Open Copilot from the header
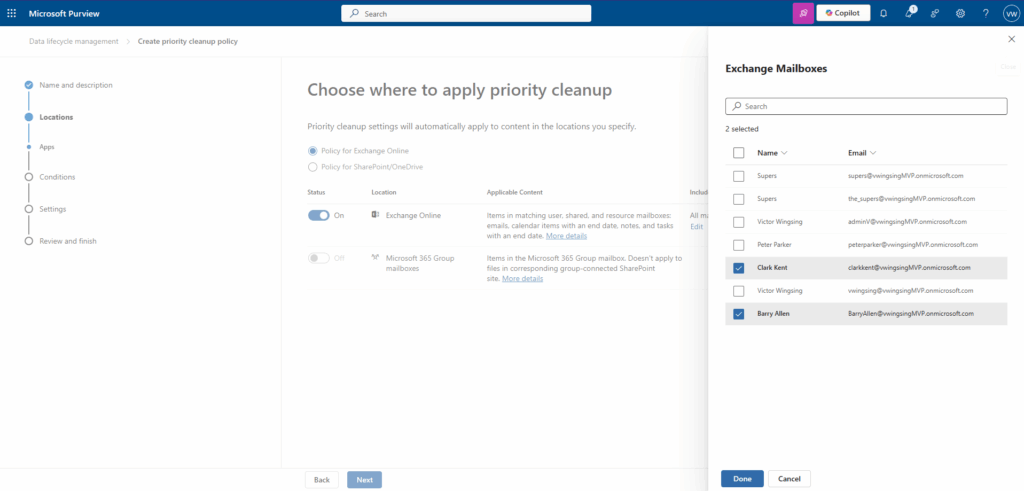The image size is (1024, 491). (x=843, y=13)
